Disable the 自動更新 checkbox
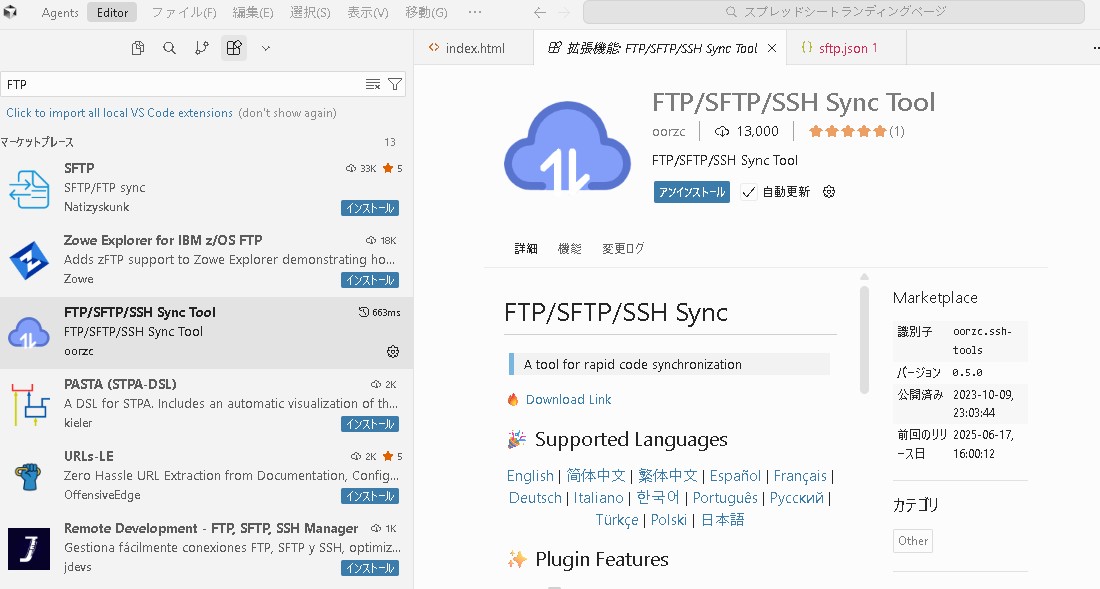This screenshot has width=1100, height=589. [x=749, y=192]
